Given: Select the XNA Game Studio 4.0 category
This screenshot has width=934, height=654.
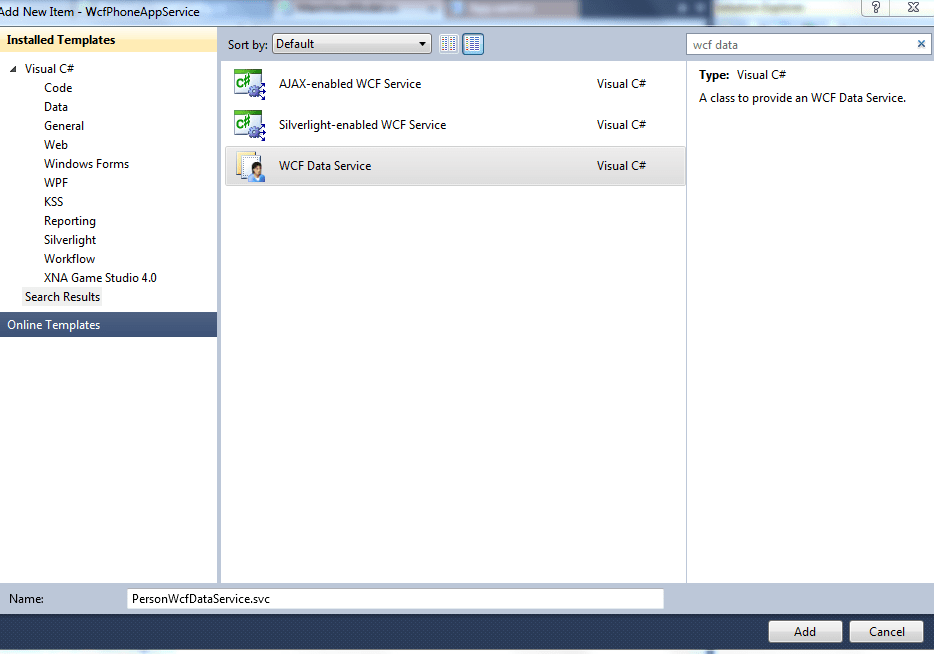Looking at the screenshot, I should (100, 278).
